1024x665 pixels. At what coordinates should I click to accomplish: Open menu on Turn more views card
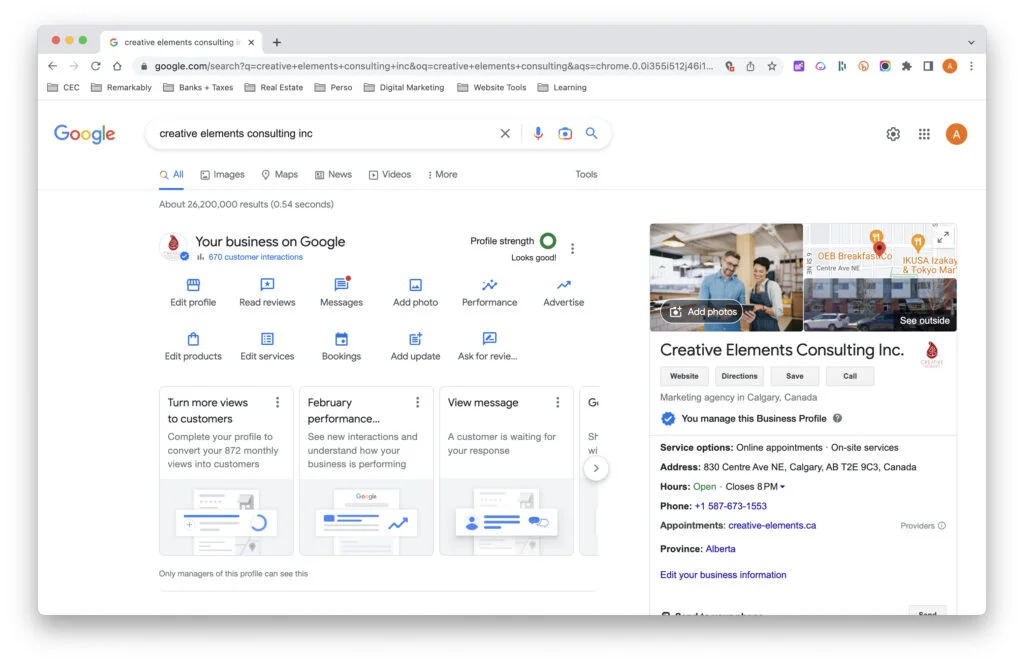click(278, 402)
